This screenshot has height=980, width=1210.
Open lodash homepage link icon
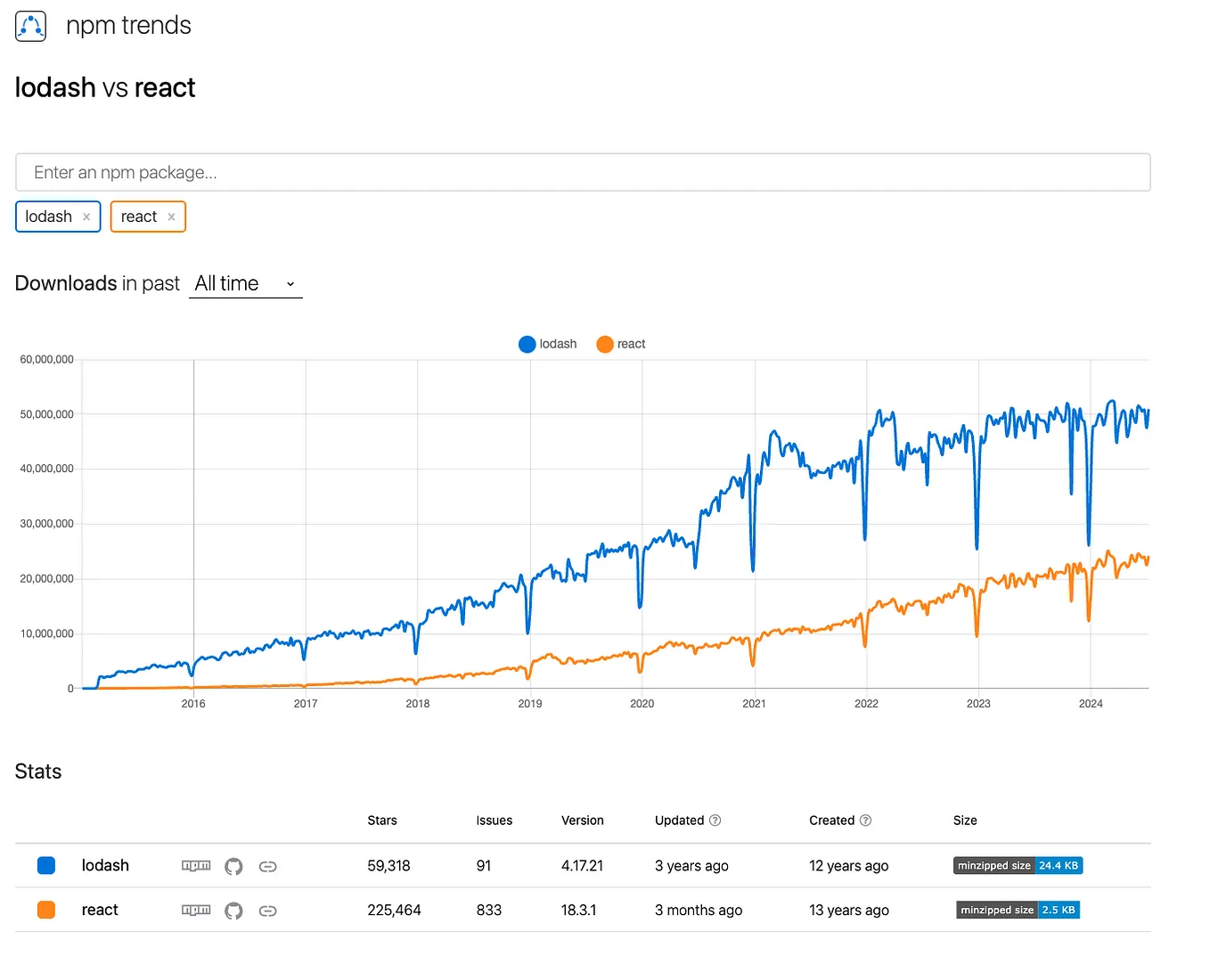(267, 866)
